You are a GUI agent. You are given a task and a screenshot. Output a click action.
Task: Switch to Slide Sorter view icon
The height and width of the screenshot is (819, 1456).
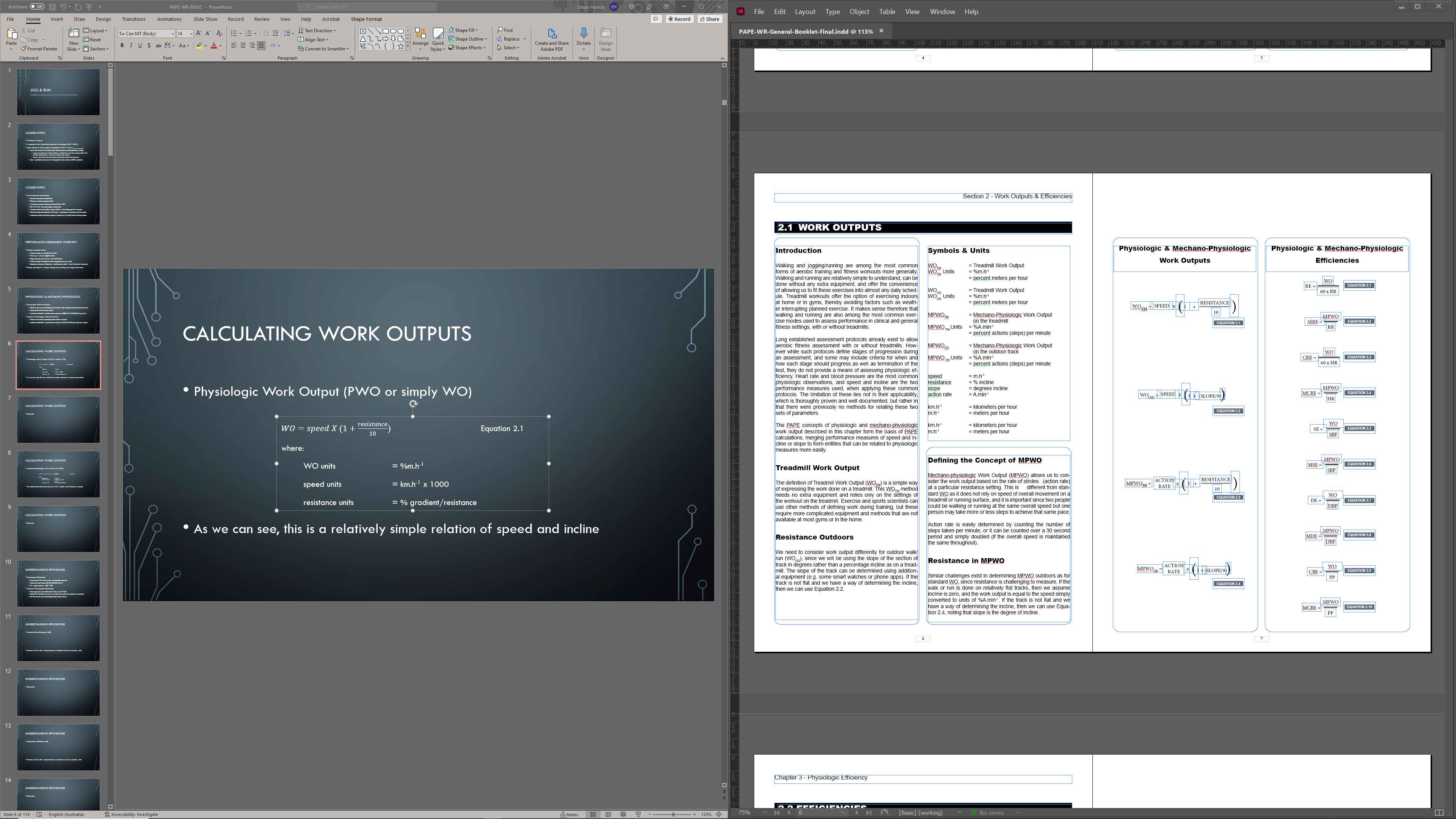pos(608,814)
